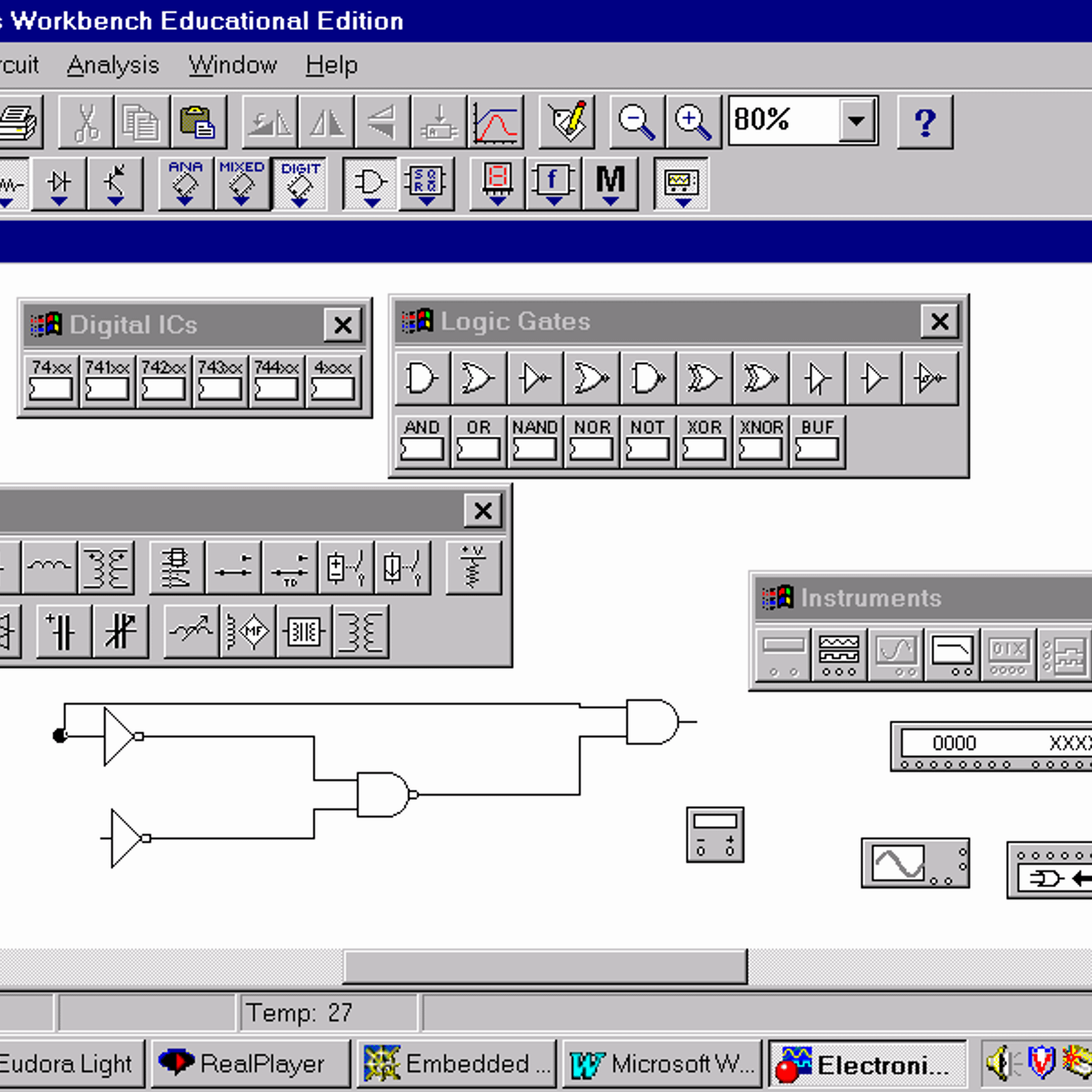Switch to RealPlayer in taskbar
1092x1092 pixels.
(250, 1064)
